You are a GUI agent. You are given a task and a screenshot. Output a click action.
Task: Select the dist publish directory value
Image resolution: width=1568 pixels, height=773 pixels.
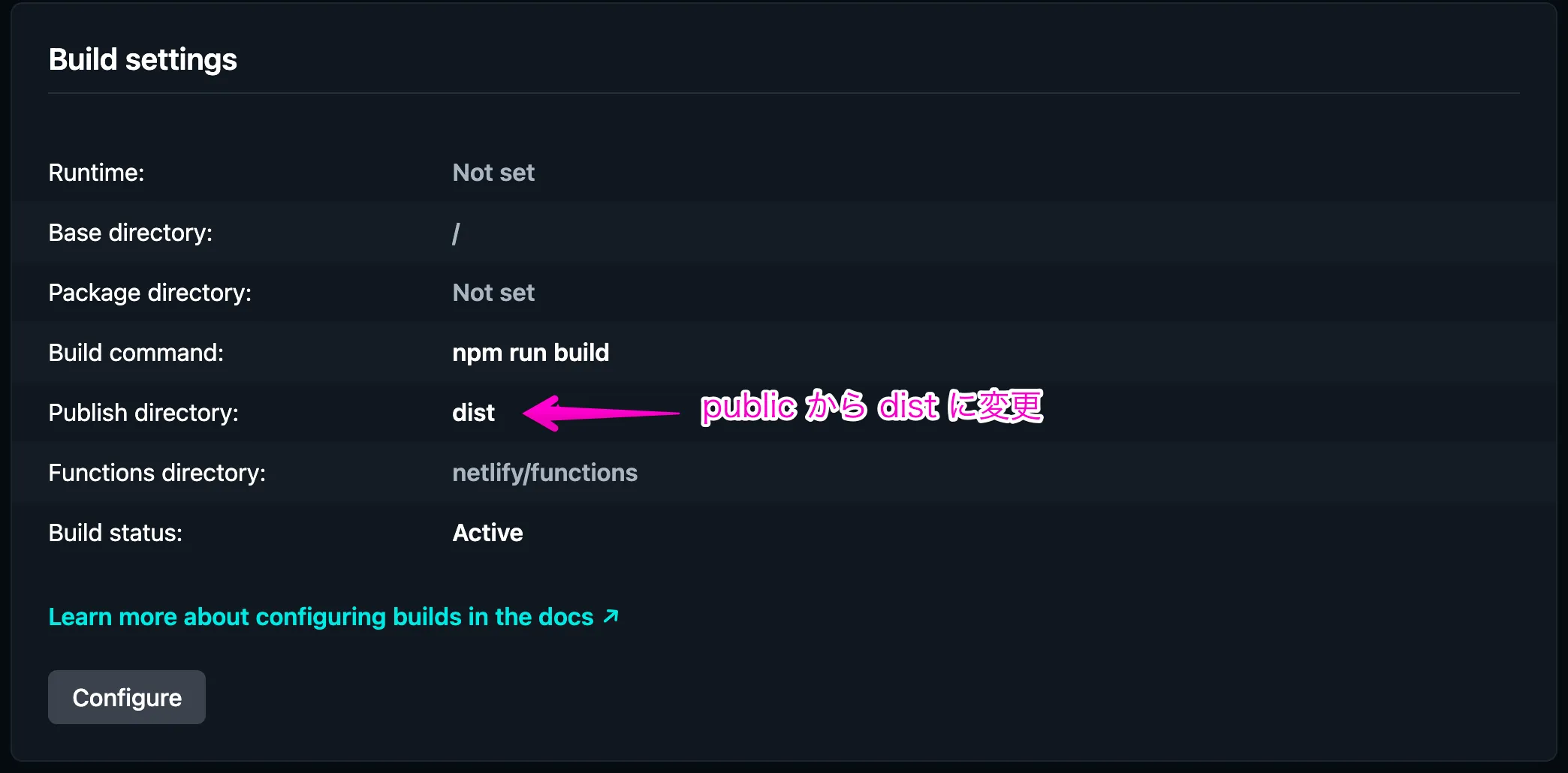click(x=473, y=412)
